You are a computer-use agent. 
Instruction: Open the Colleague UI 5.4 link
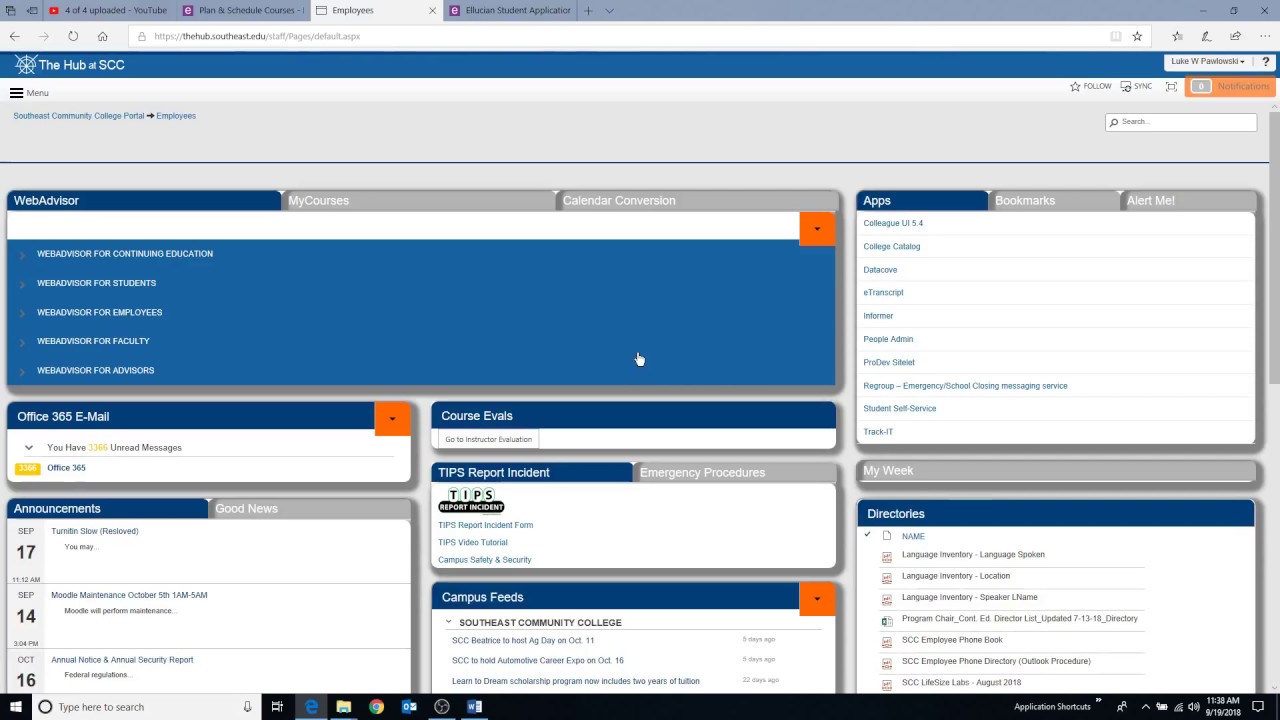(x=893, y=223)
